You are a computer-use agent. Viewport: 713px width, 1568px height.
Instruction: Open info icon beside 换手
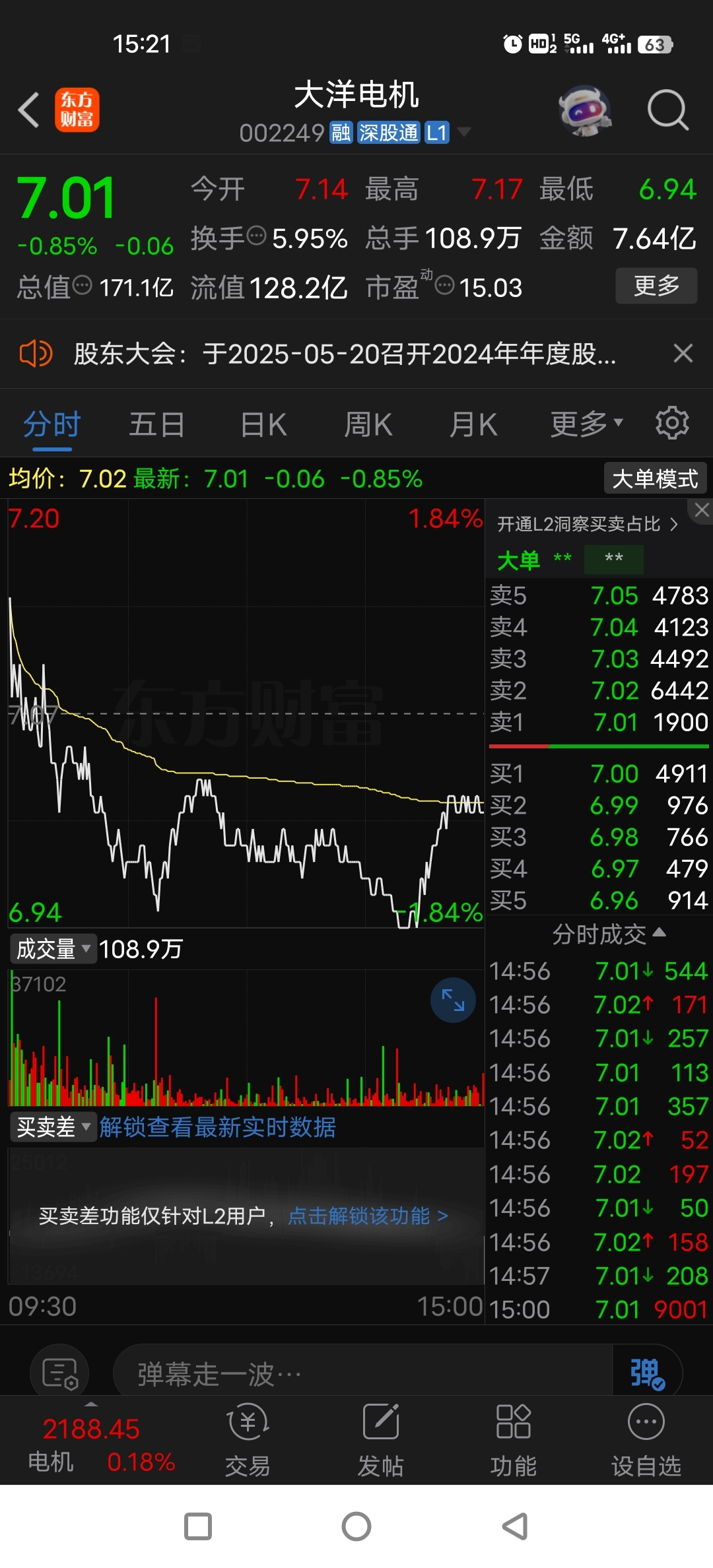tap(256, 235)
